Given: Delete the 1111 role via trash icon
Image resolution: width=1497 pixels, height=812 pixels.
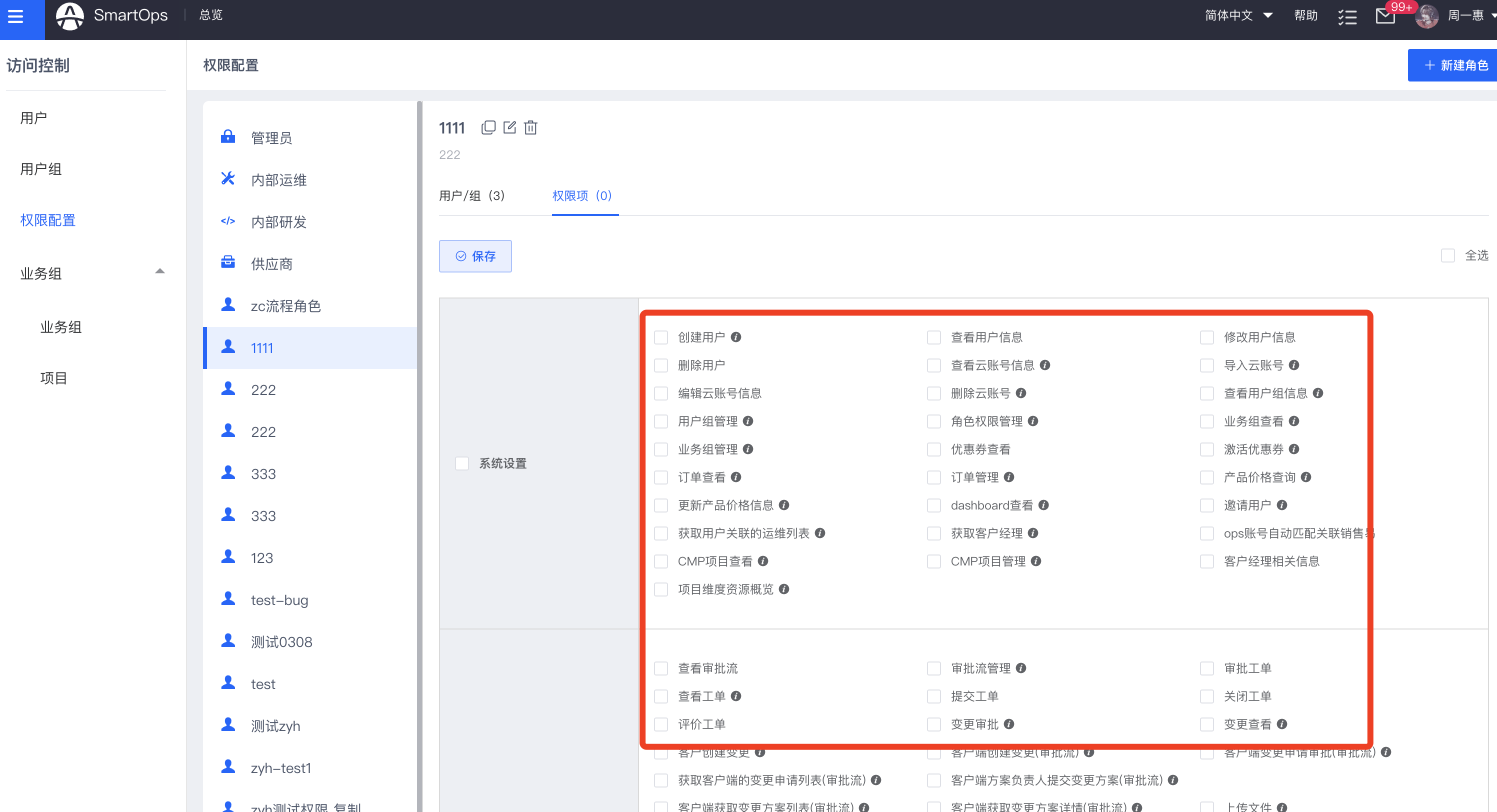Looking at the screenshot, I should coord(530,127).
